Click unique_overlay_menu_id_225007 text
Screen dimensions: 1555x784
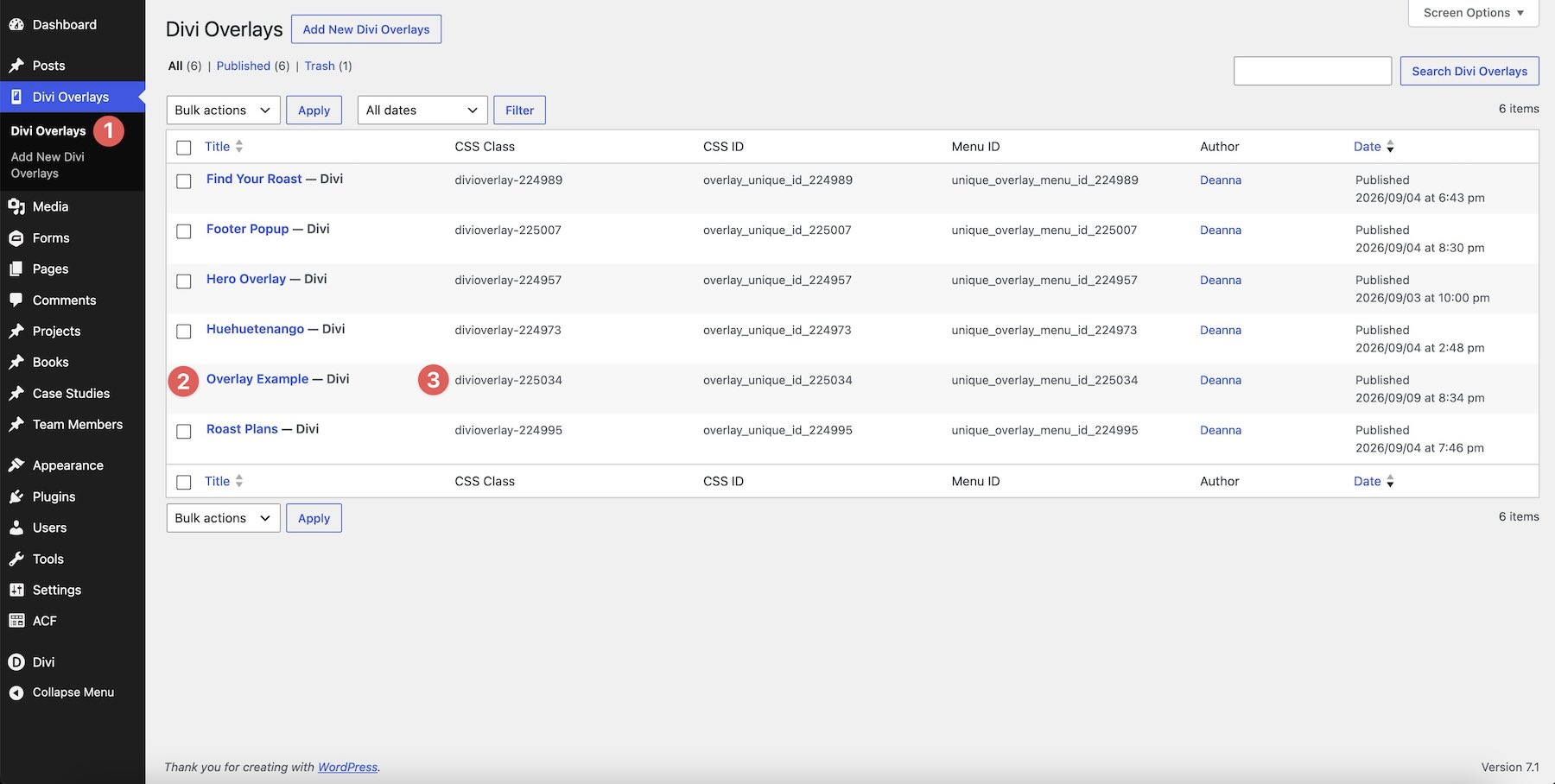(1044, 230)
